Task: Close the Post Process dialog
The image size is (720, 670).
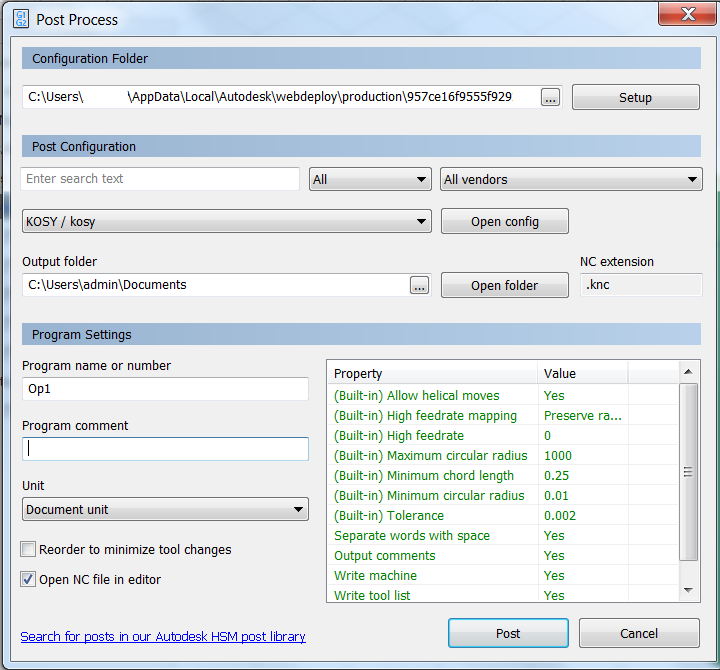Action: pos(685,14)
